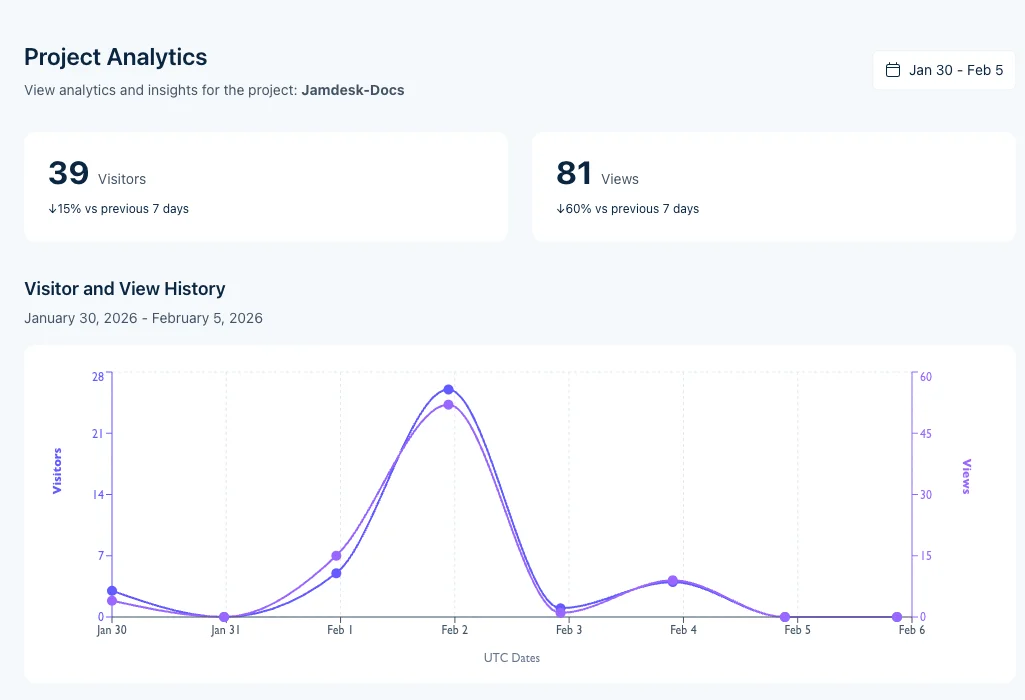This screenshot has width=1025, height=700.
Task: Click the calendar icon in the date picker
Action: [x=894, y=70]
